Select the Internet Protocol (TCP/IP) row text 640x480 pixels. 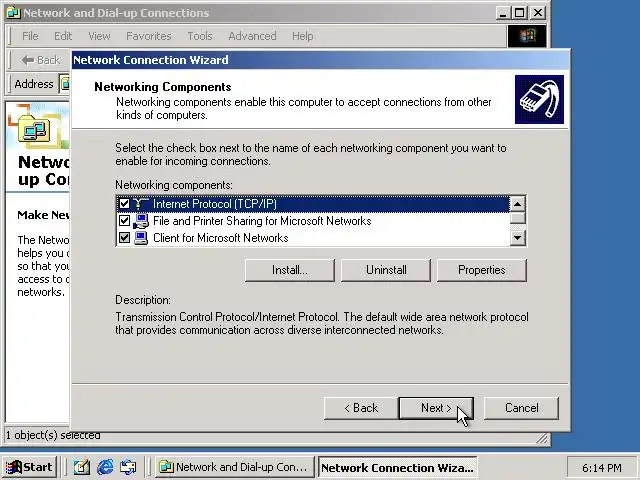pyautogui.click(x=215, y=204)
